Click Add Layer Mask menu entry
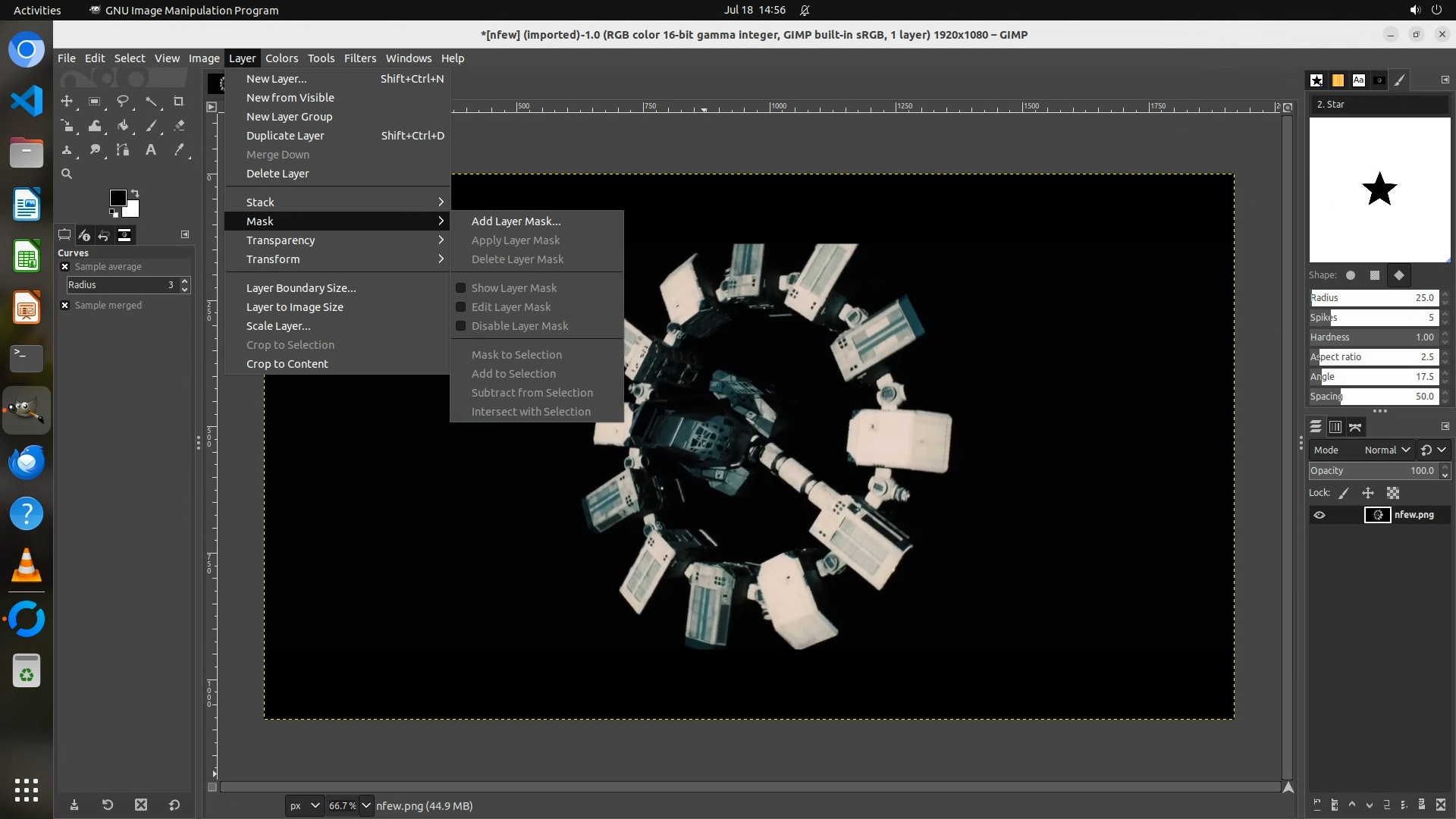This screenshot has height=819, width=1456. click(516, 221)
